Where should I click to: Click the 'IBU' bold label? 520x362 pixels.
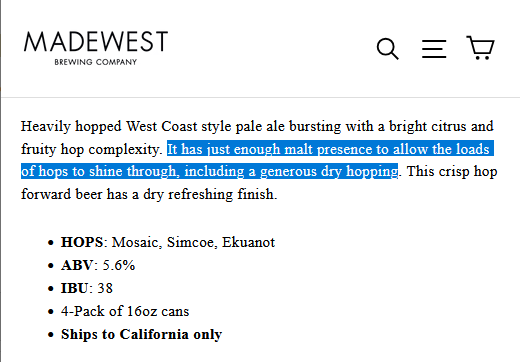(x=75, y=288)
